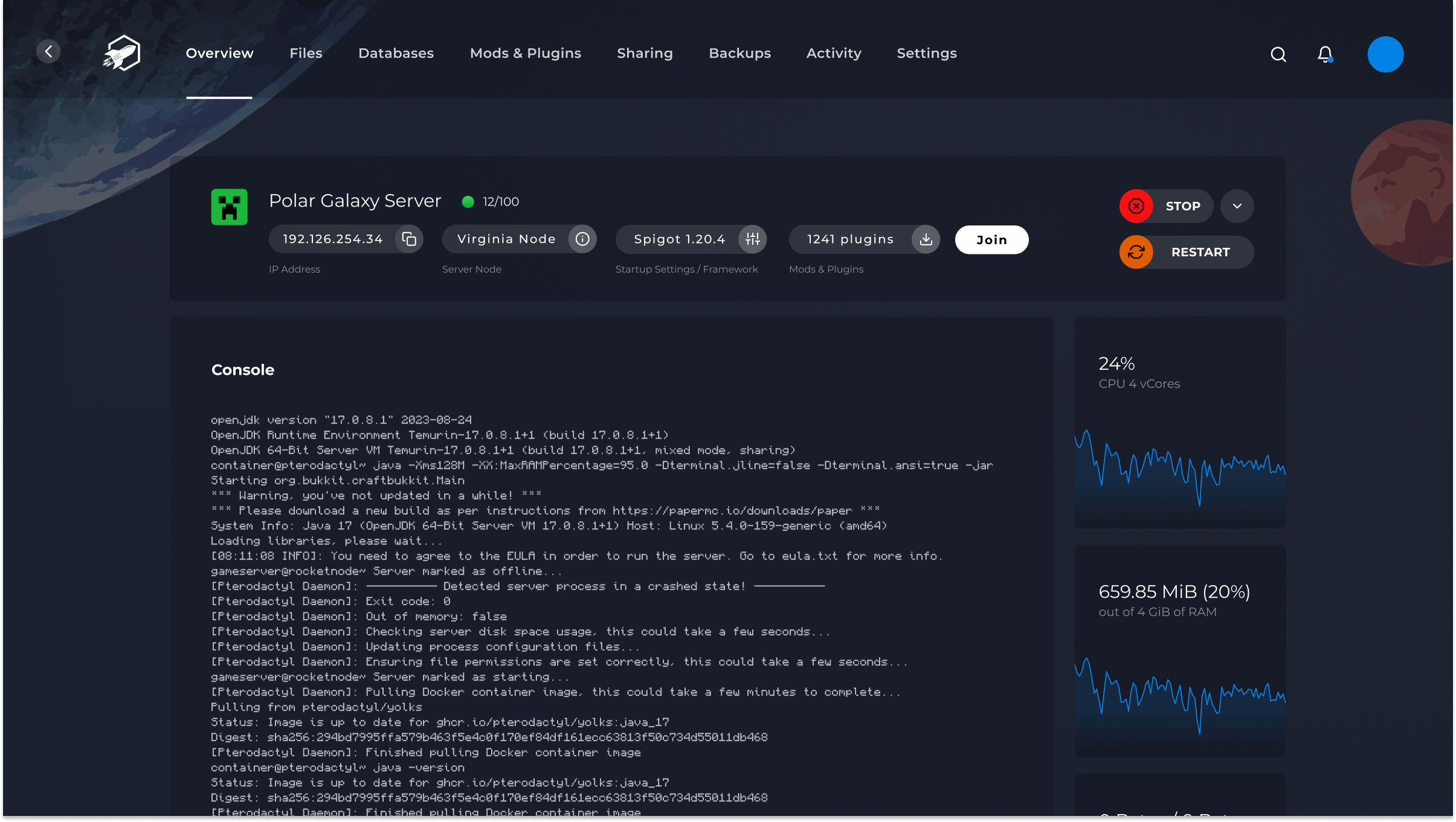Open the profile avatar menu

point(1385,54)
